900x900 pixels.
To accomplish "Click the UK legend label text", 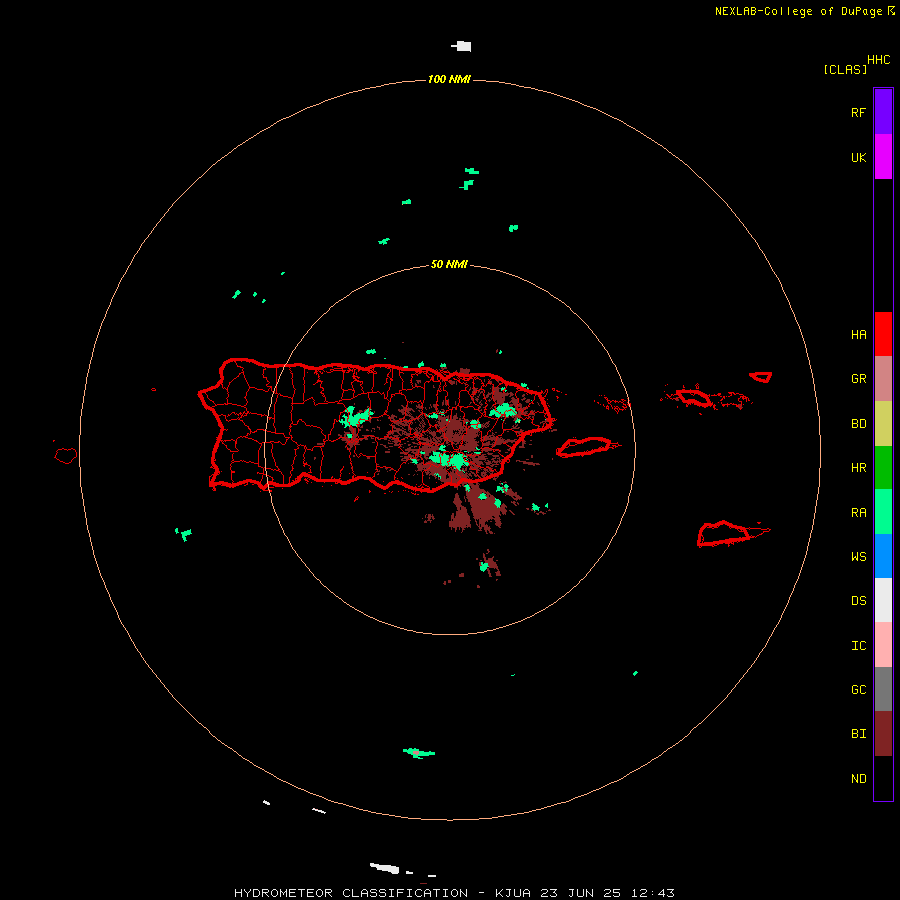I will (x=858, y=158).
